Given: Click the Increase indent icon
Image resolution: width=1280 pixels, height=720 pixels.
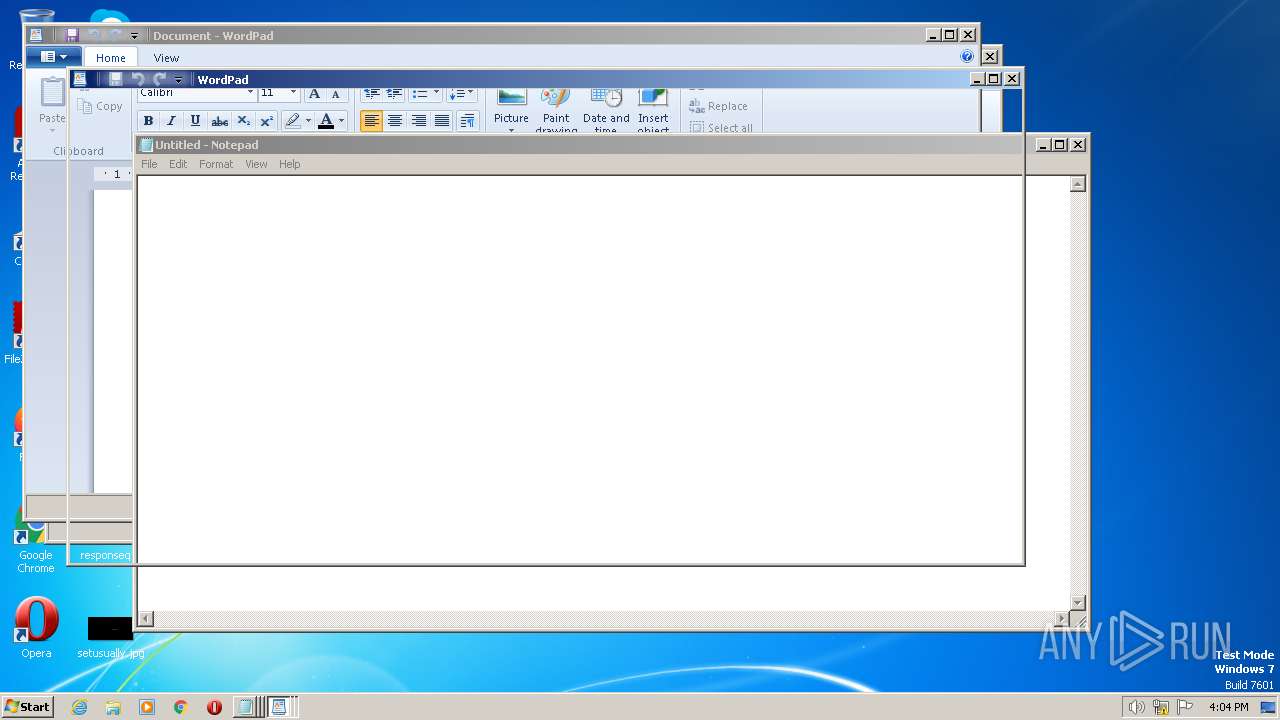Looking at the screenshot, I should click(394, 94).
